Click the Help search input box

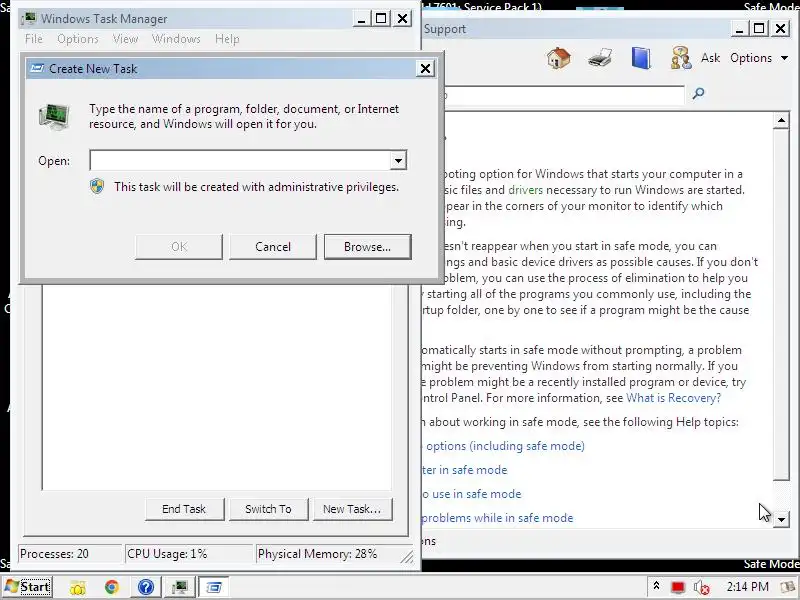coord(564,95)
